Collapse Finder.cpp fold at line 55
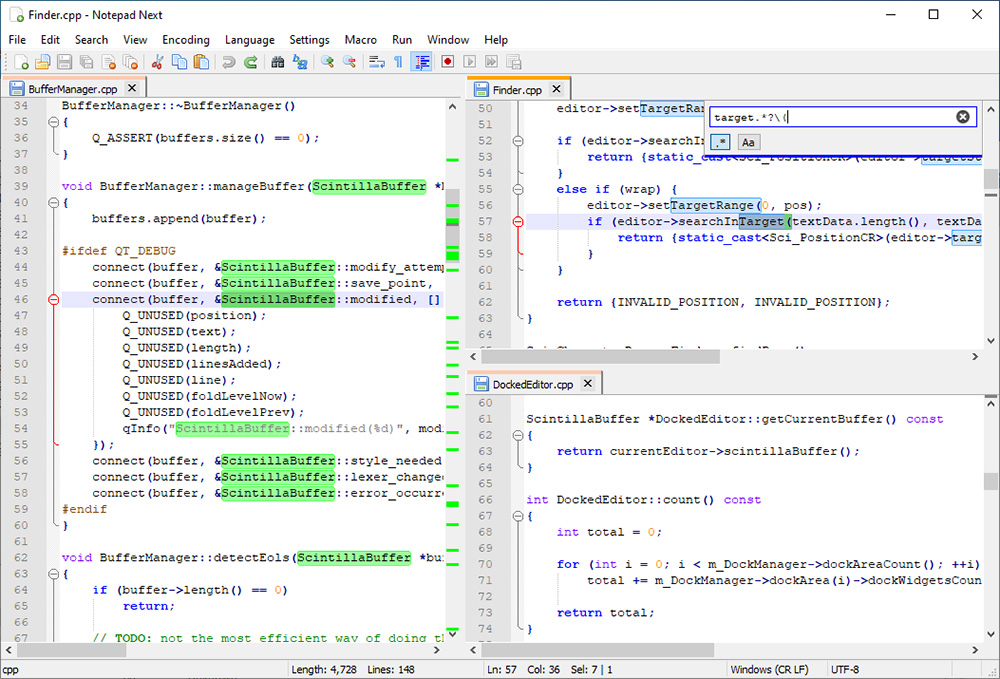 [518, 189]
